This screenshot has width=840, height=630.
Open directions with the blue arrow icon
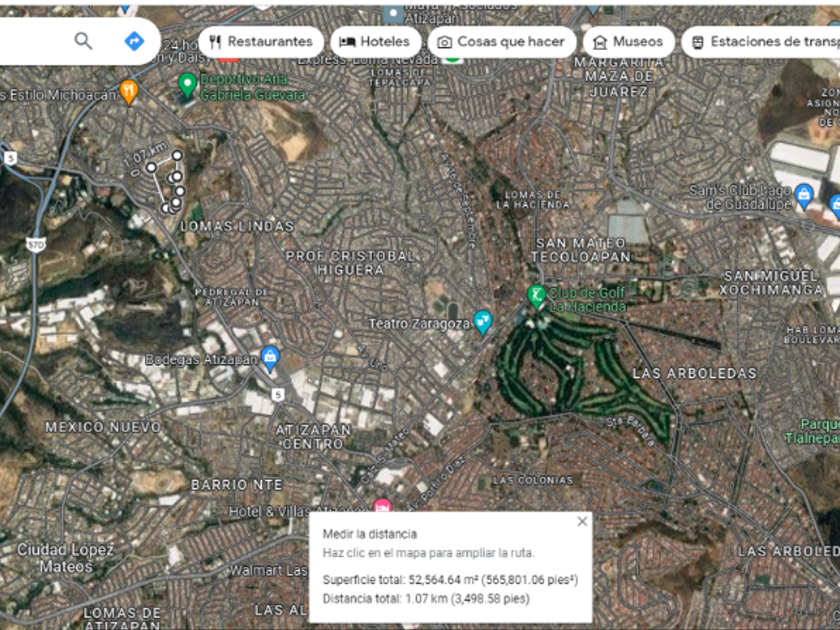coord(134,41)
